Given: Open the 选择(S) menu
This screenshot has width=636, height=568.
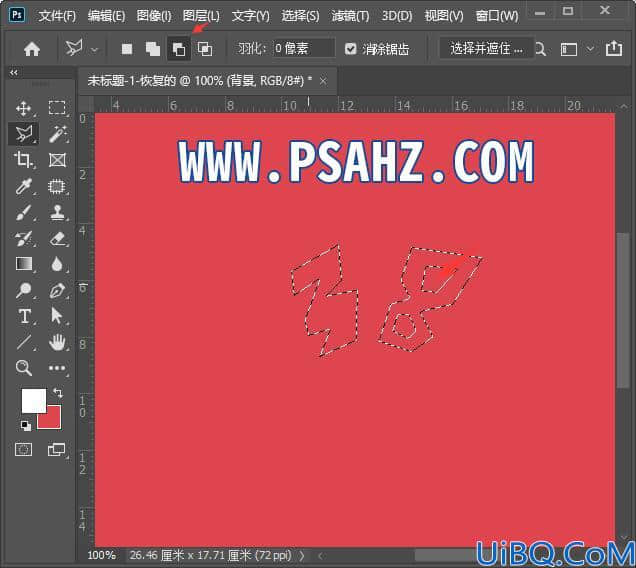Looking at the screenshot, I should click(x=300, y=16).
